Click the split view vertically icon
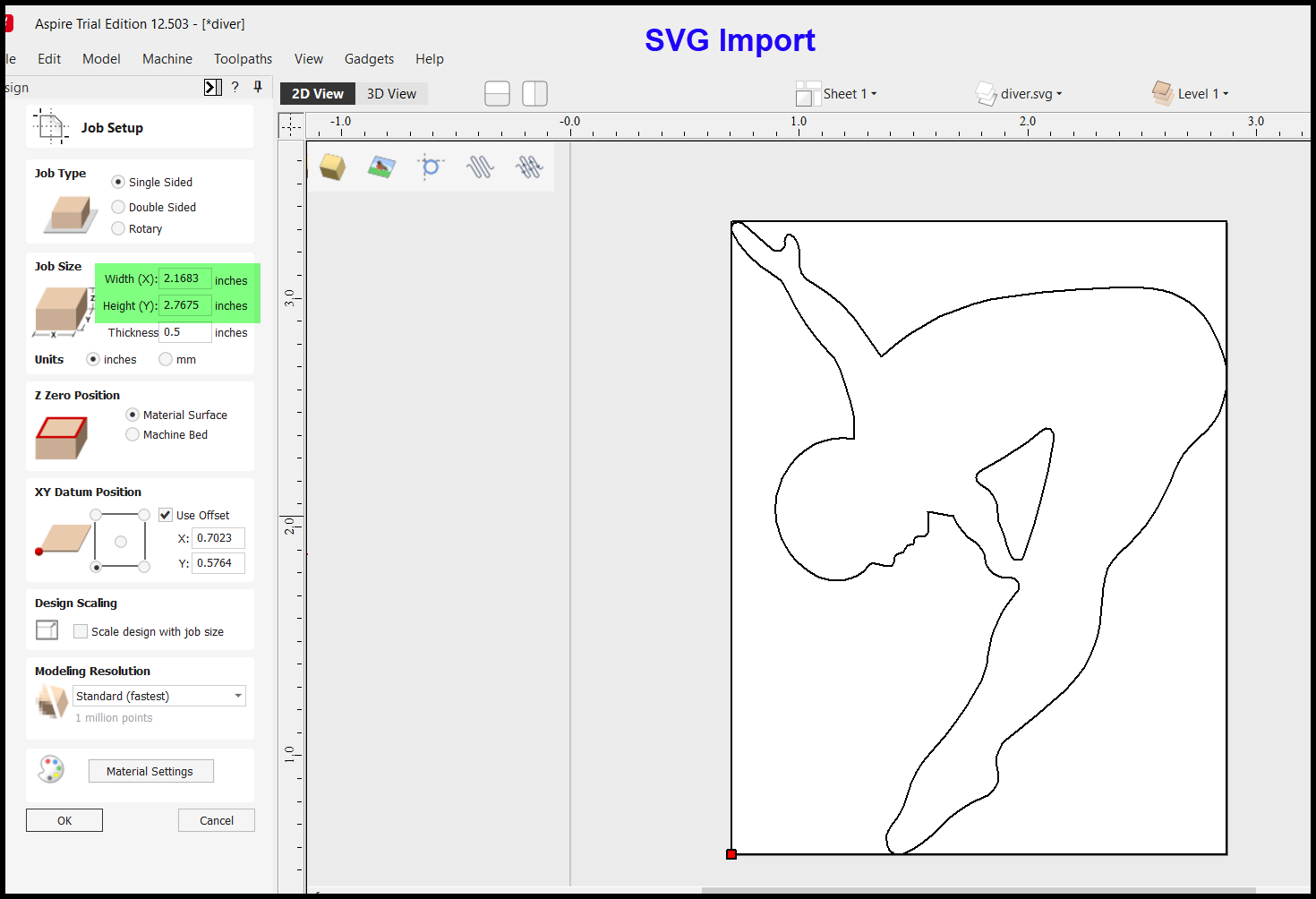The image size is (1316, 899). pos(534,94)
